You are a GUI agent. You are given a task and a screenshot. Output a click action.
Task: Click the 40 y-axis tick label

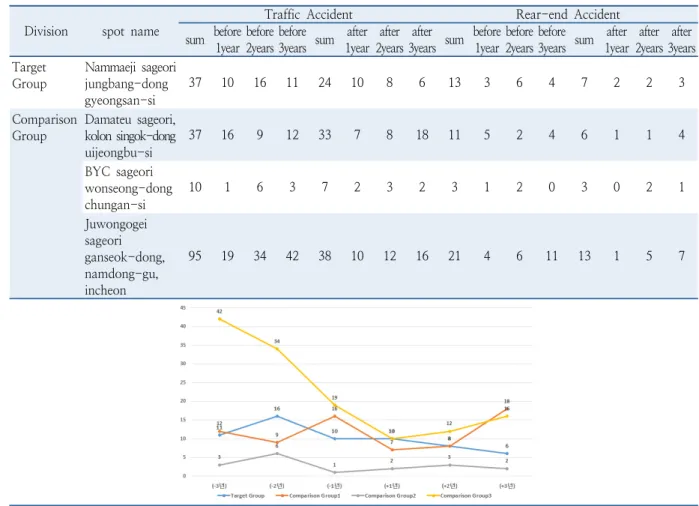[183, 326]
